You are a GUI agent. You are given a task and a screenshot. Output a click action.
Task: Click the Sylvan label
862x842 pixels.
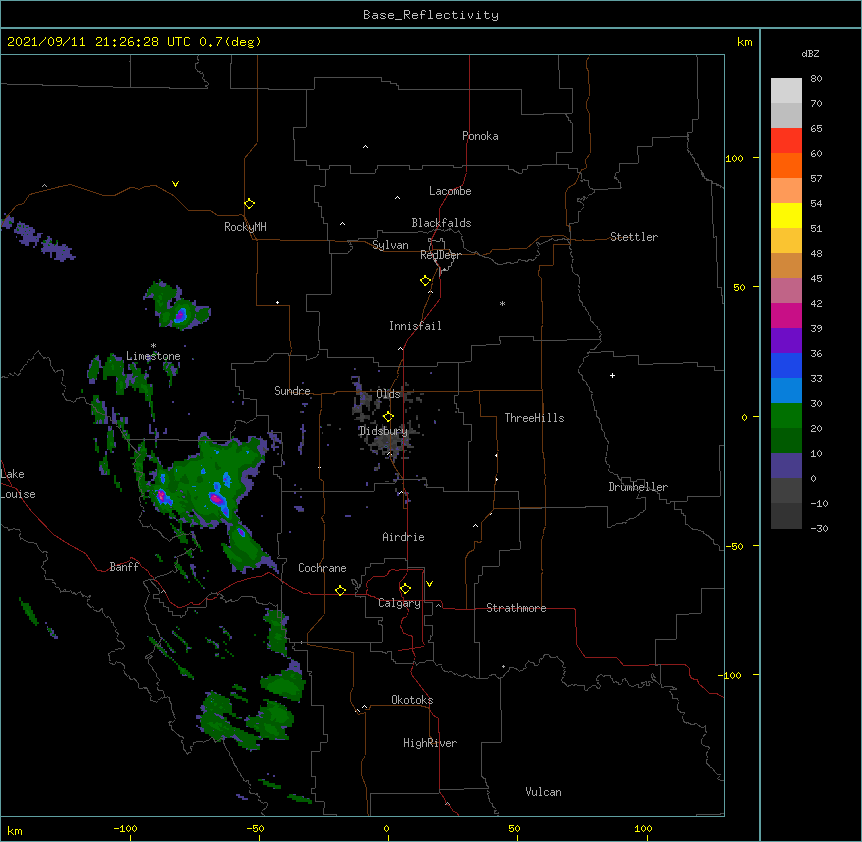pos(390,245)
